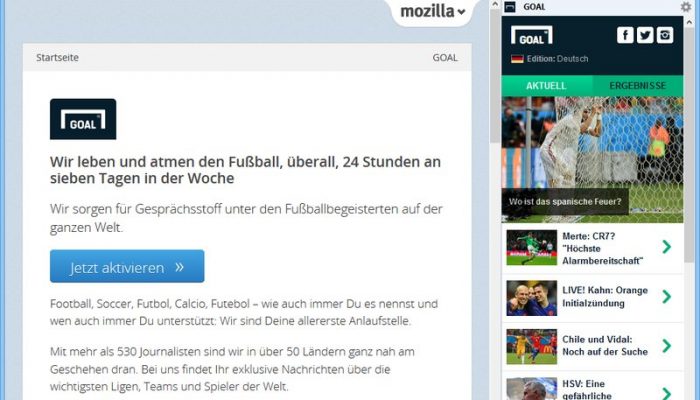Click the small GOAL favicon in the sidebar title
The width and height of the screenshot is (700, 400).
(510, 7)
